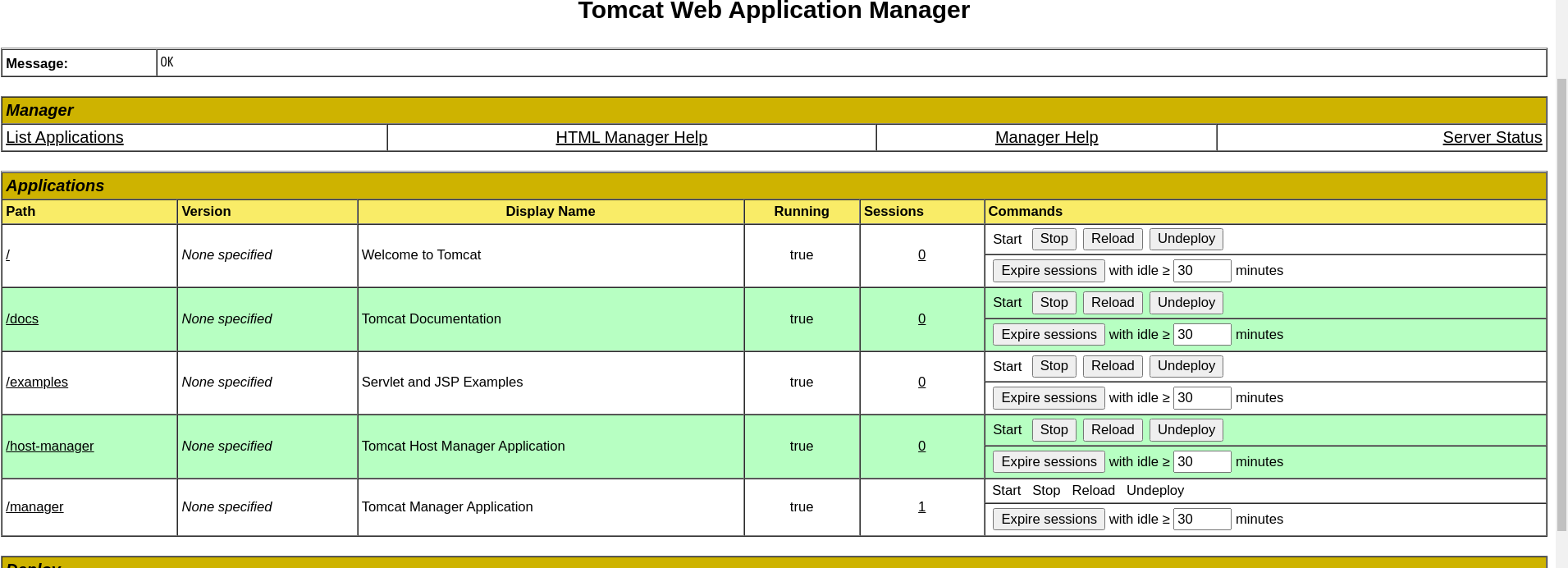
Task: Reload the Tomcat Documentation application
Action: click(1113, 303)
